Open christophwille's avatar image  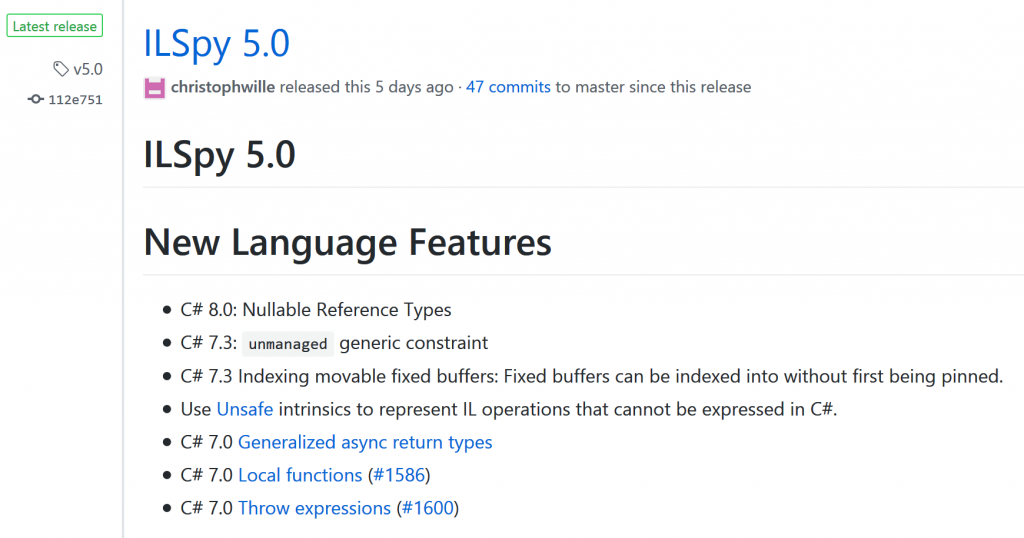(154, 87)
